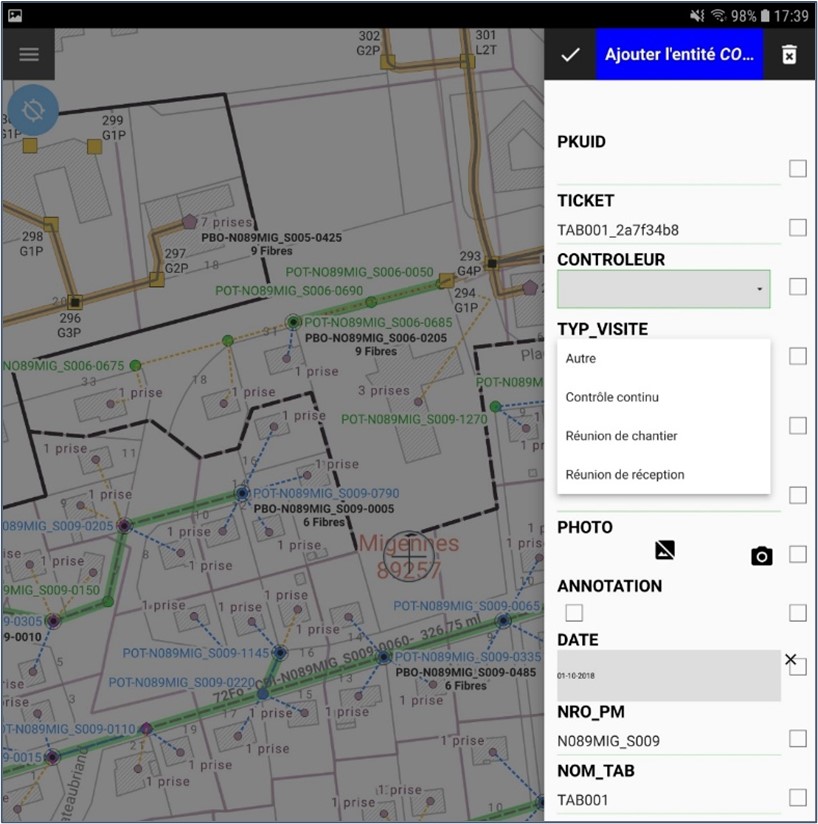Tap map label POT-N089MIG_S009-1270

coord(414,419)
